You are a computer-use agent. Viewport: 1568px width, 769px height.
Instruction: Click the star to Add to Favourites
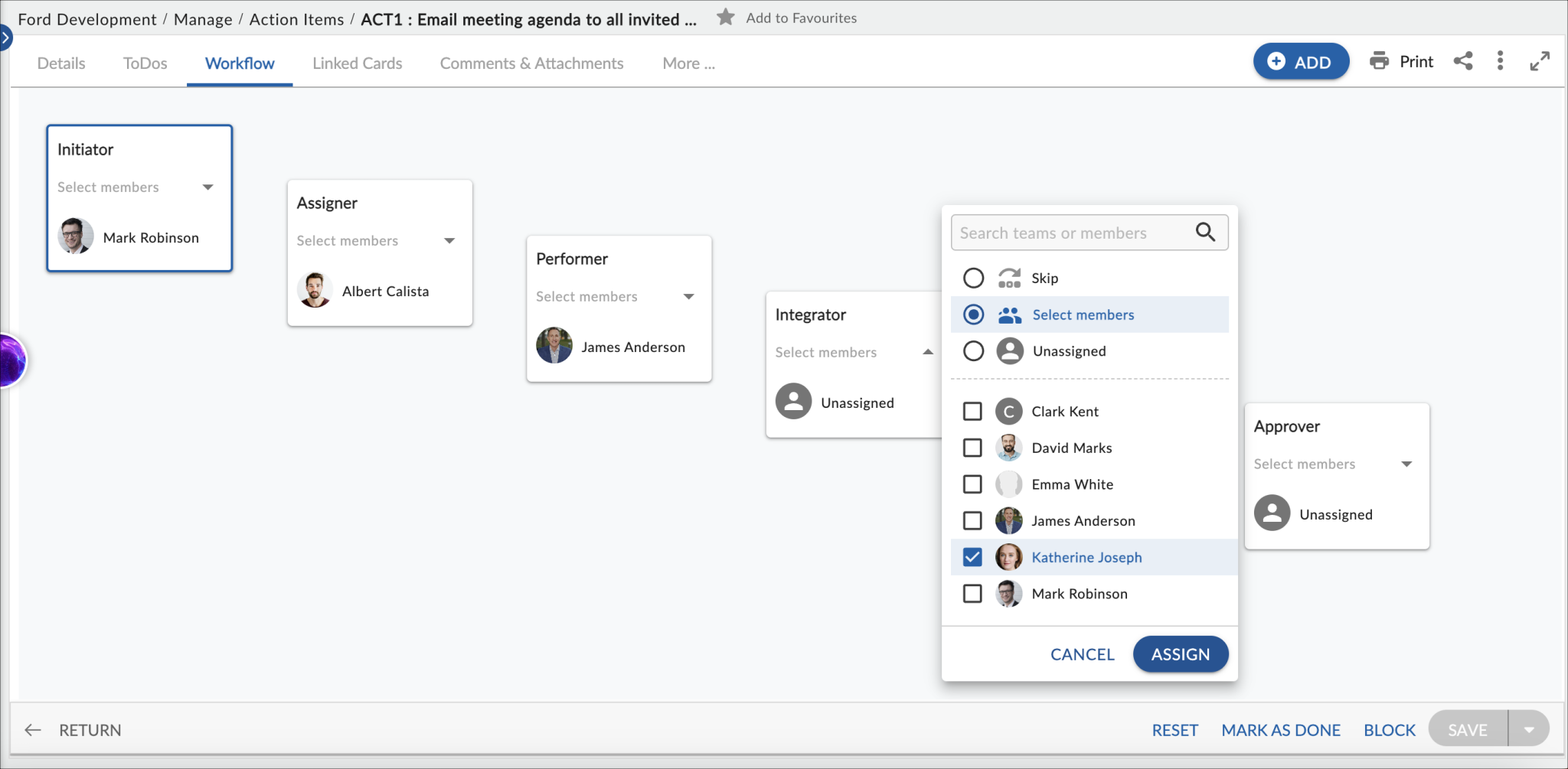pyautogui.click(x=724, y=17)
